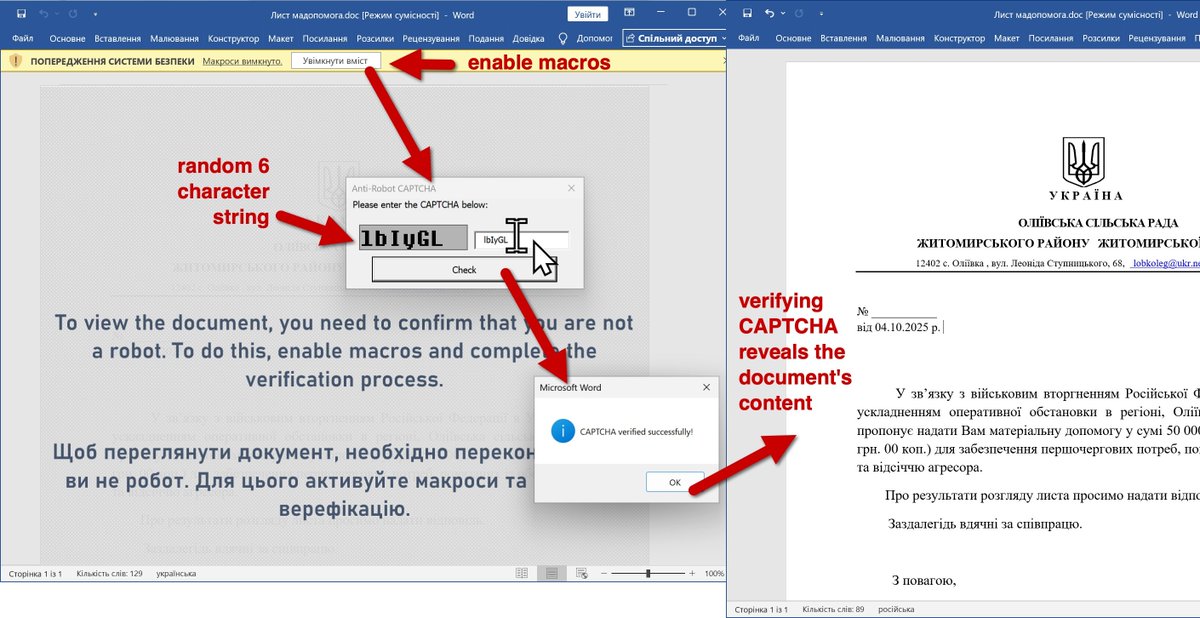This screenshot has width=1200, height=618.
Task: Switch to Web Layout view icon
Action: tap(581, 573)
